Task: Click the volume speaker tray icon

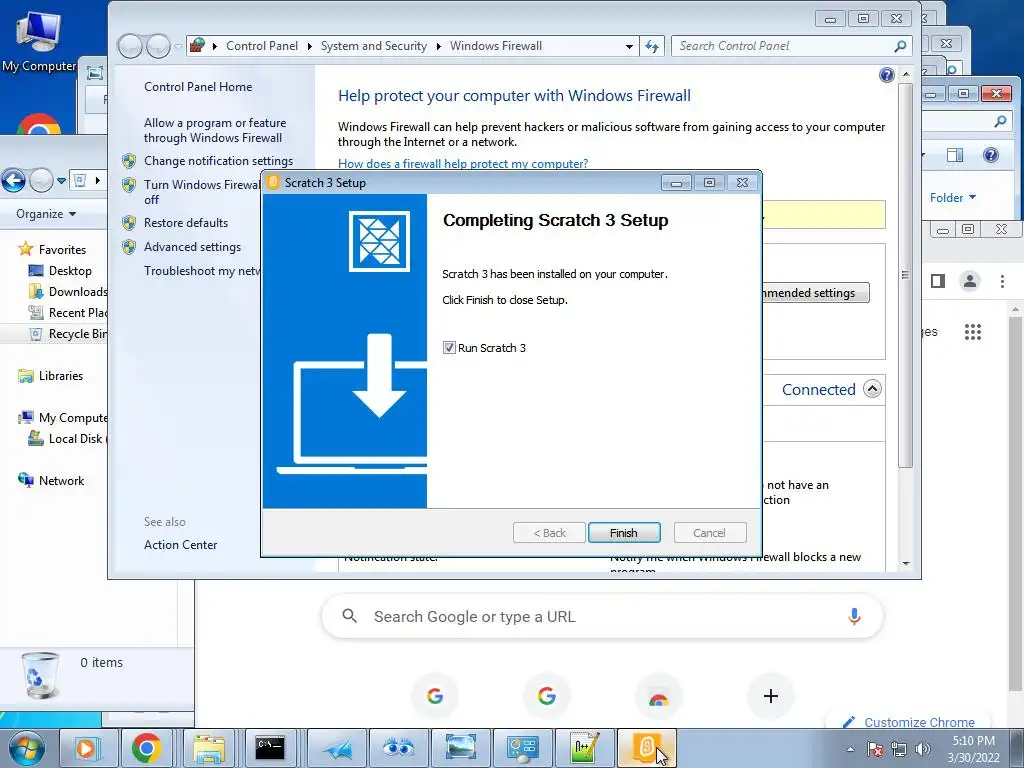Action: click(923, 749)
